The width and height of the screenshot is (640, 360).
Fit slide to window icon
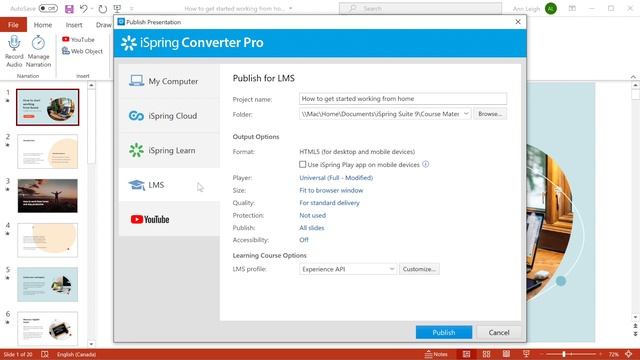point(629,354)
